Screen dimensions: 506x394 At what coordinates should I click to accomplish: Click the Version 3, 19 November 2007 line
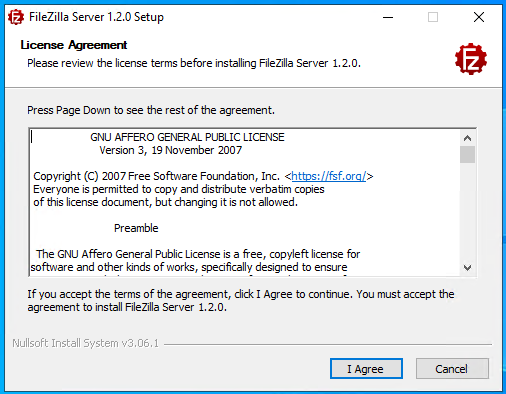(171, 150)
